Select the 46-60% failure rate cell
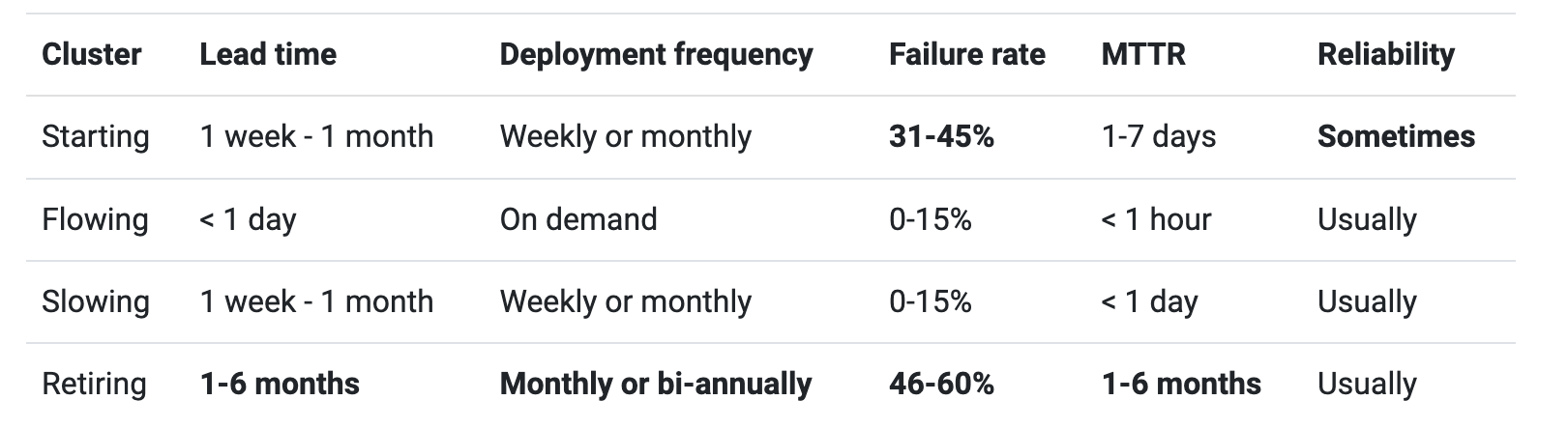This screenshot has height=429, width=1568. [x=941, y=384]
